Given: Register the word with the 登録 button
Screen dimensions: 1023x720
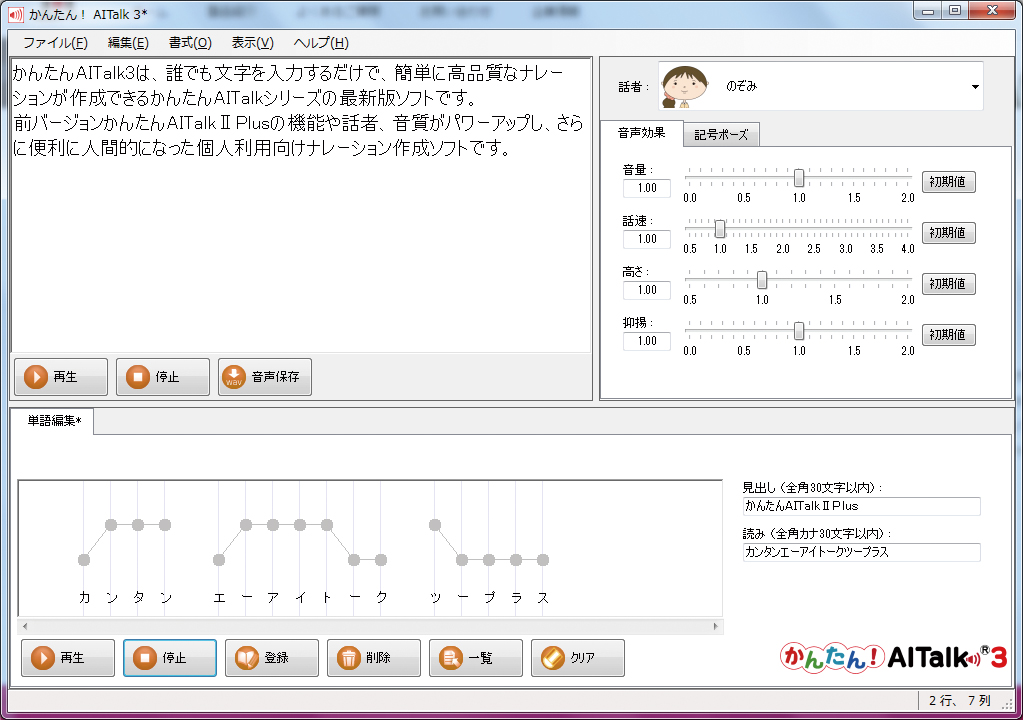Looking at the screenshot, I should point(271,657).
